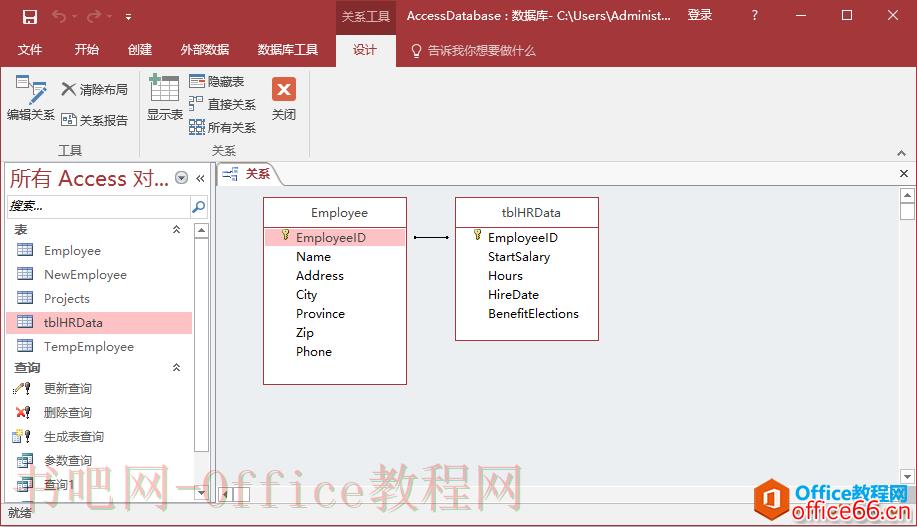Switch to the 外部数据 ribbon tab
Screen dimensions: 917x527
[x=205, y=50]
